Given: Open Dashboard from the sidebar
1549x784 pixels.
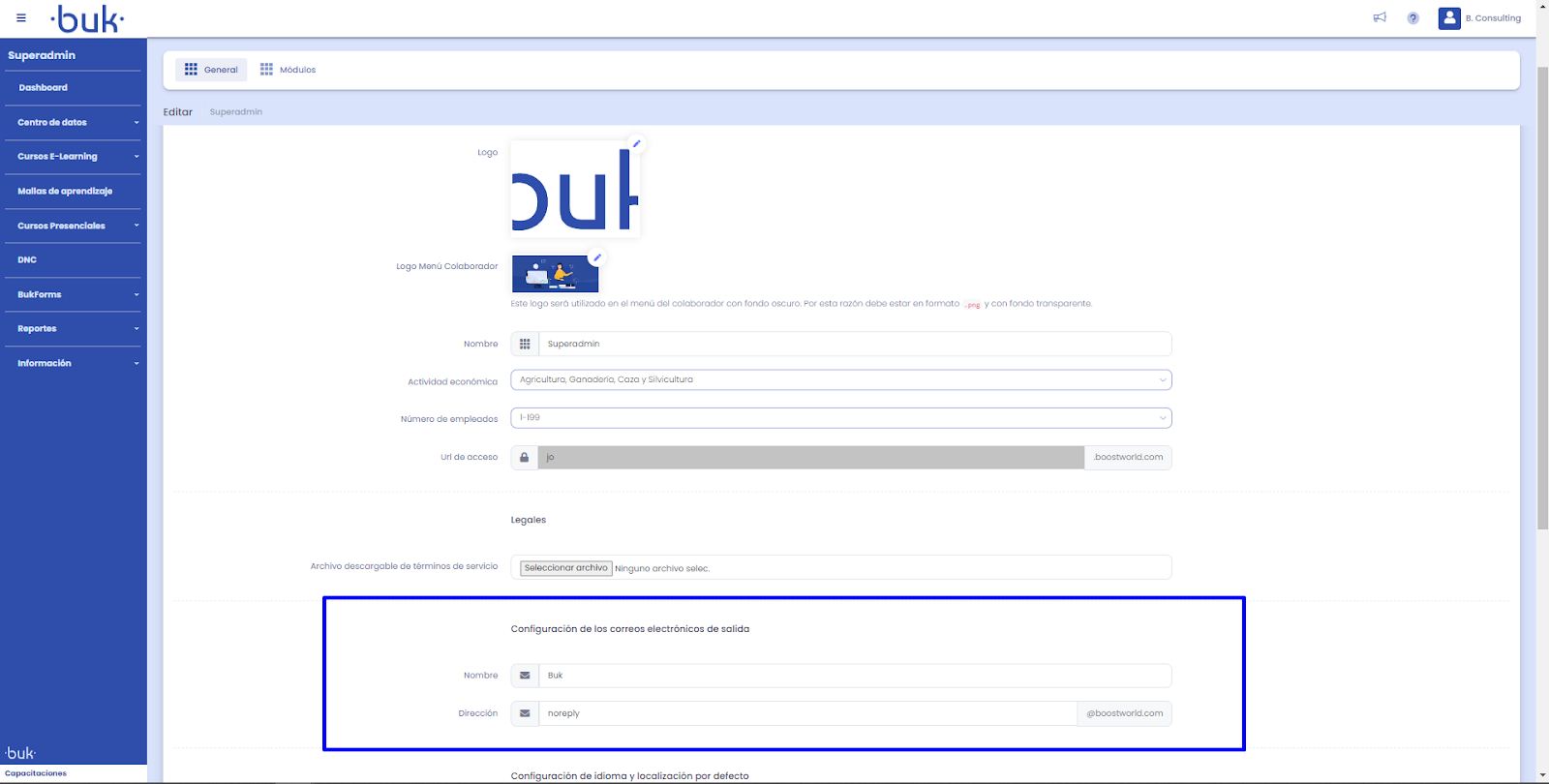Looking at the screenshot, I should (44, 88).
